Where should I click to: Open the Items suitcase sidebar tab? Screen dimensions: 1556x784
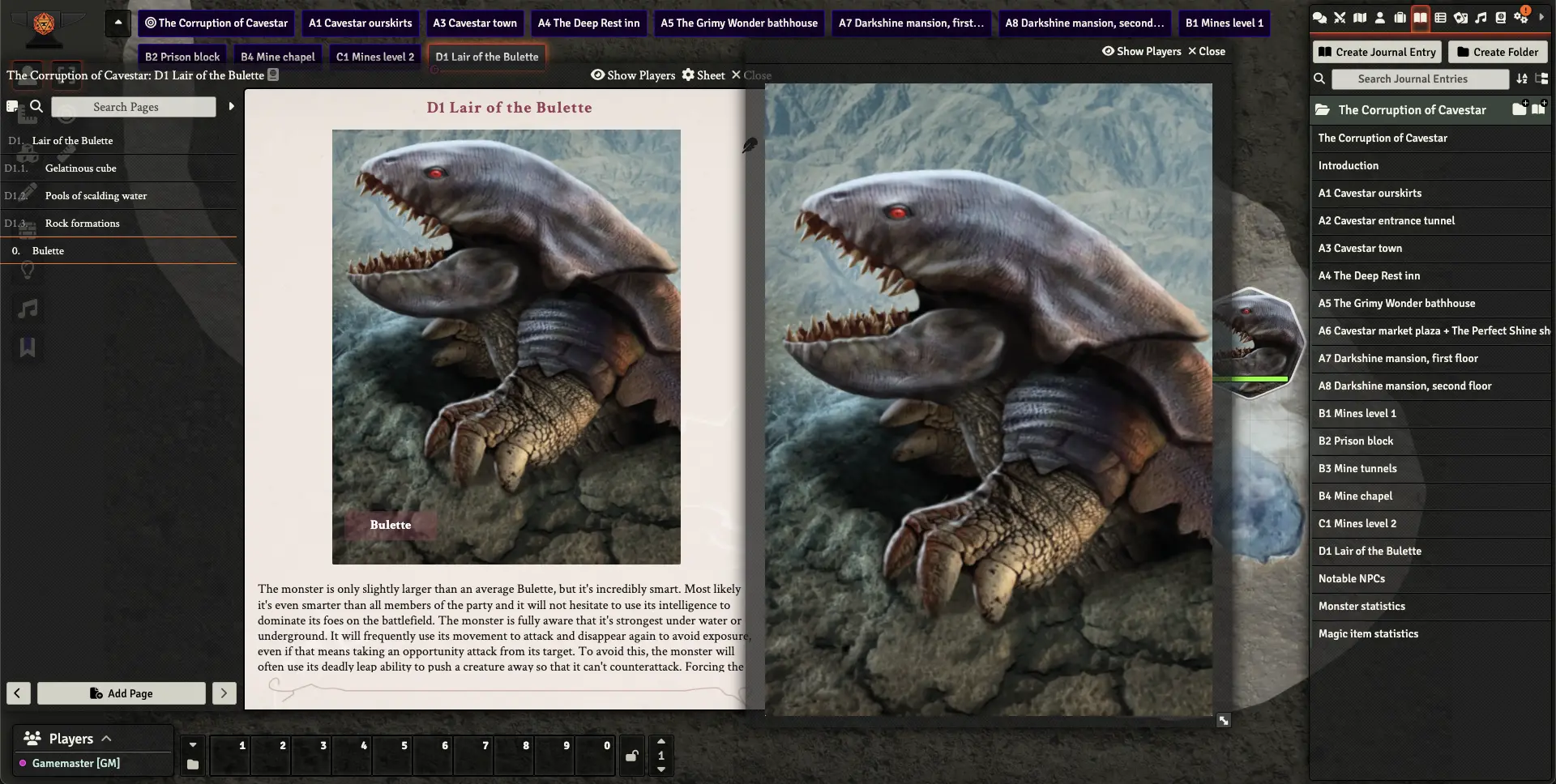pyautogui.click(x=1400, y=18)
